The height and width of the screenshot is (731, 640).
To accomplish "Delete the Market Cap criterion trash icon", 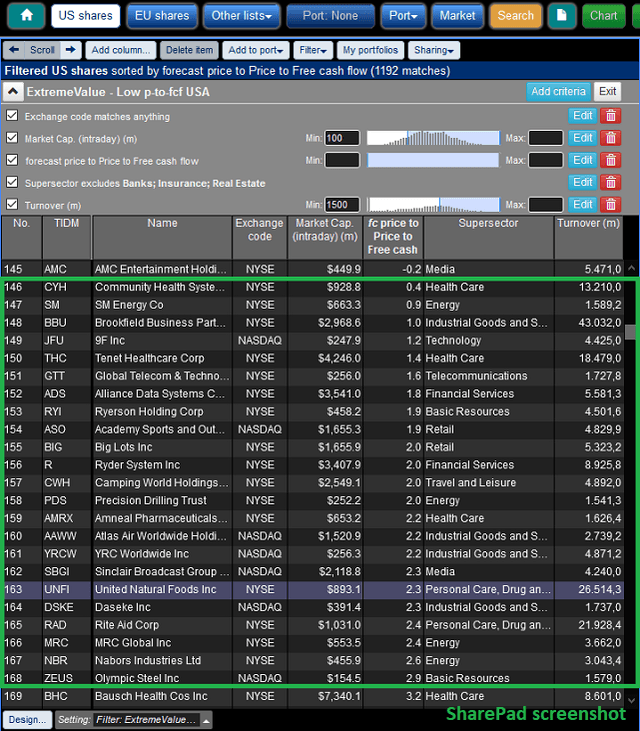I will 611,138.
